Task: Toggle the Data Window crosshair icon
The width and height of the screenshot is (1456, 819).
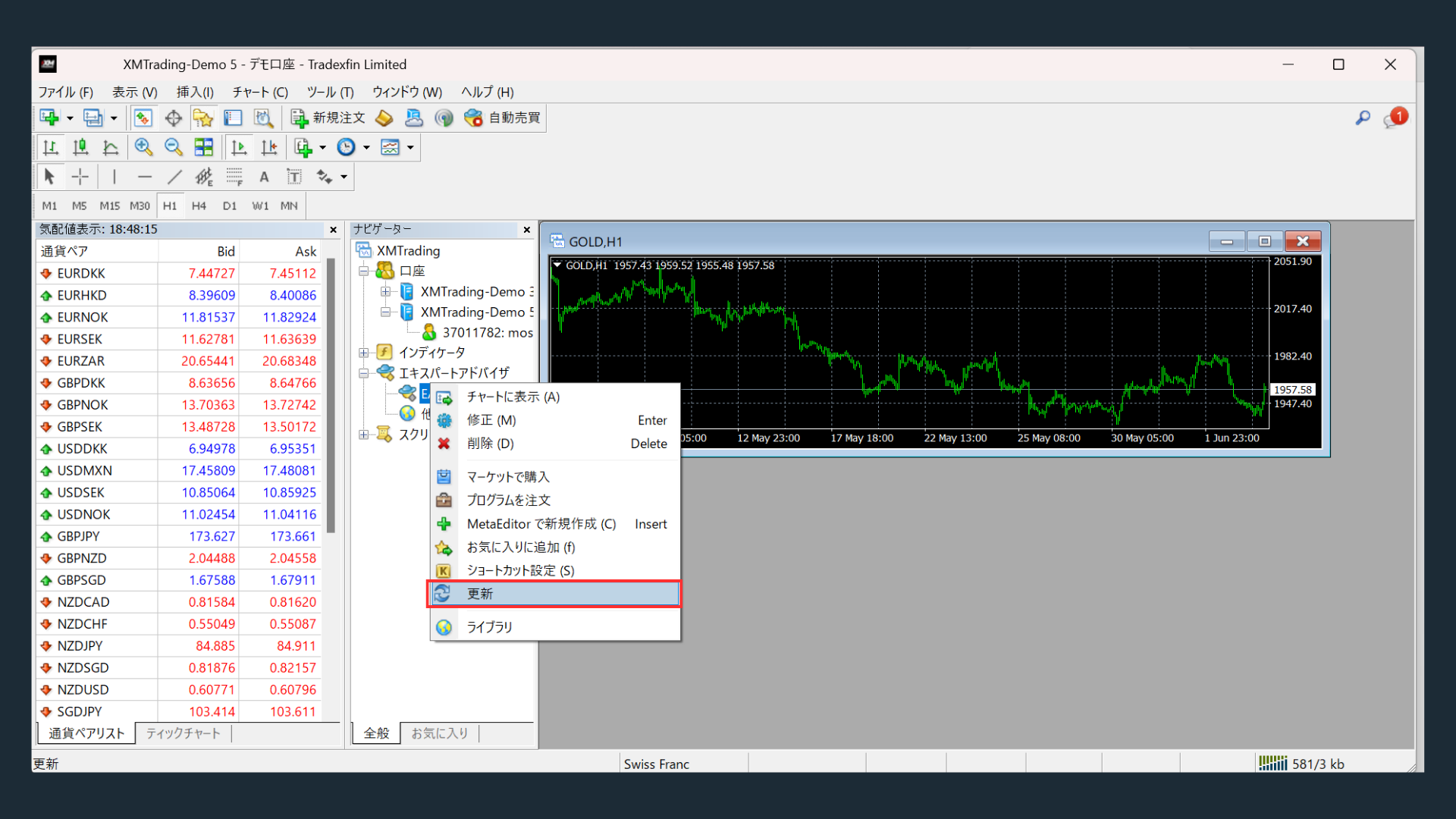Action: point(173,118)
